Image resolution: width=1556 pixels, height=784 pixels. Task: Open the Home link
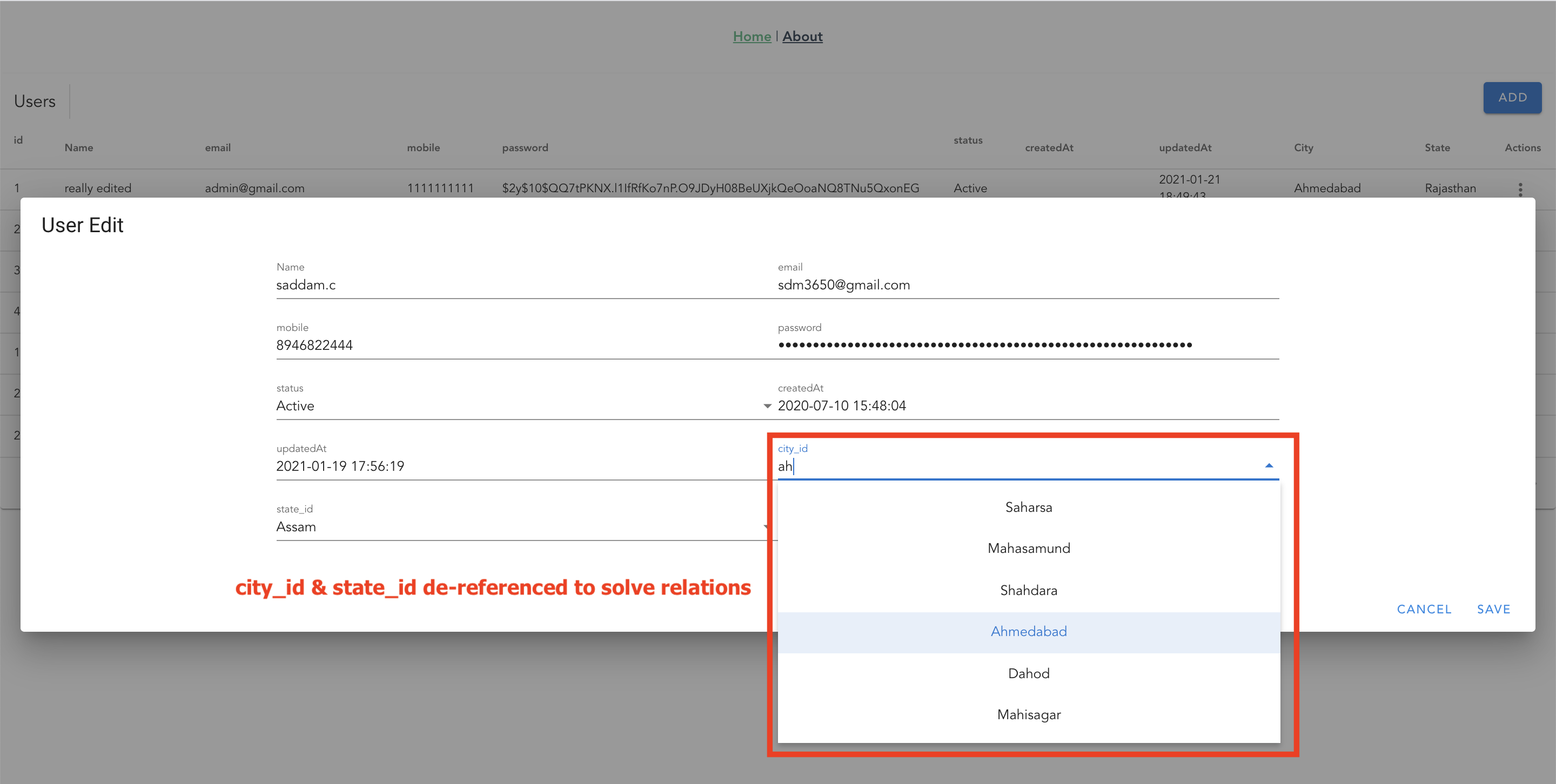pyautogui.click(x=752, y=37)
